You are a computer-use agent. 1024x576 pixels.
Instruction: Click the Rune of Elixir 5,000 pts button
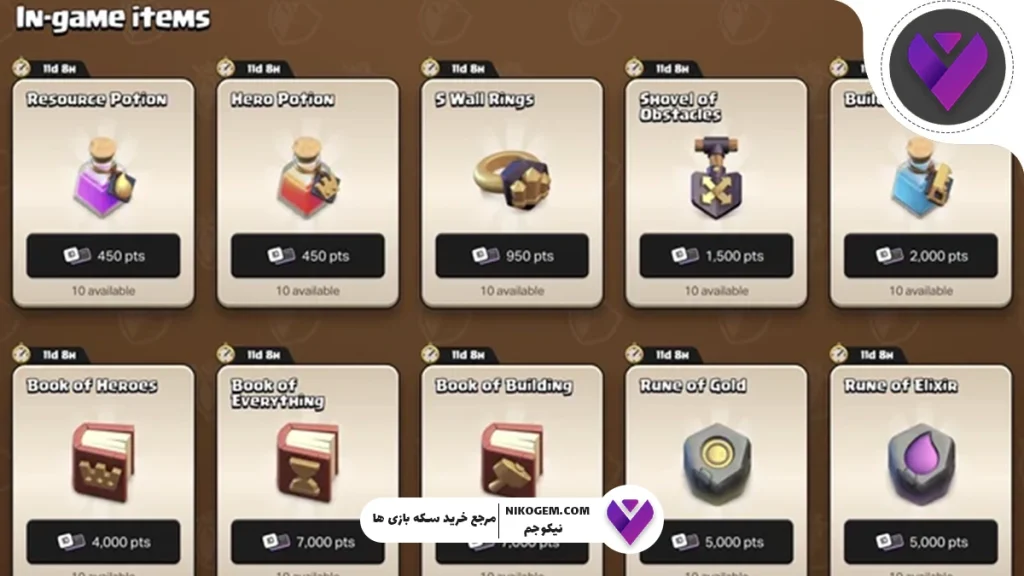coord(921,541)
